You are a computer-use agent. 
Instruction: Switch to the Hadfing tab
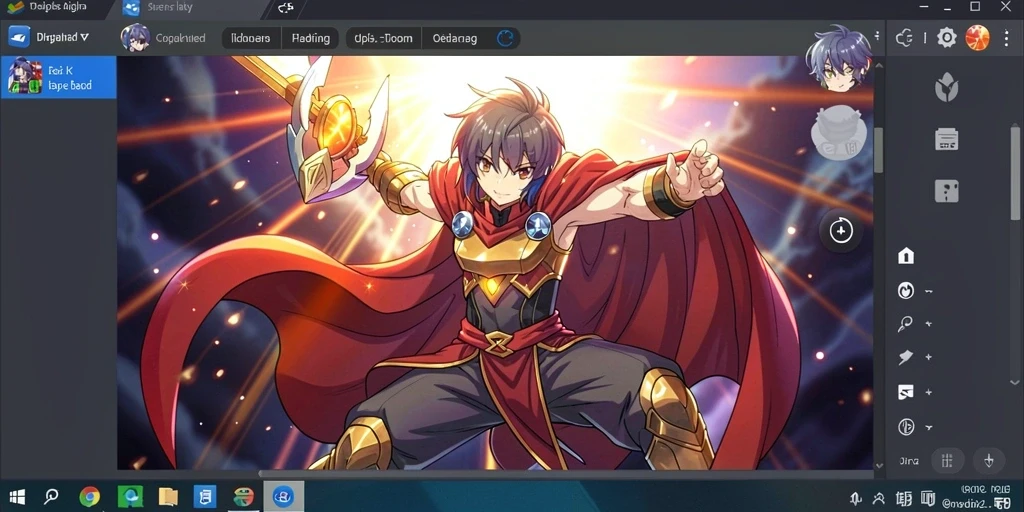(x=310, y=38)
